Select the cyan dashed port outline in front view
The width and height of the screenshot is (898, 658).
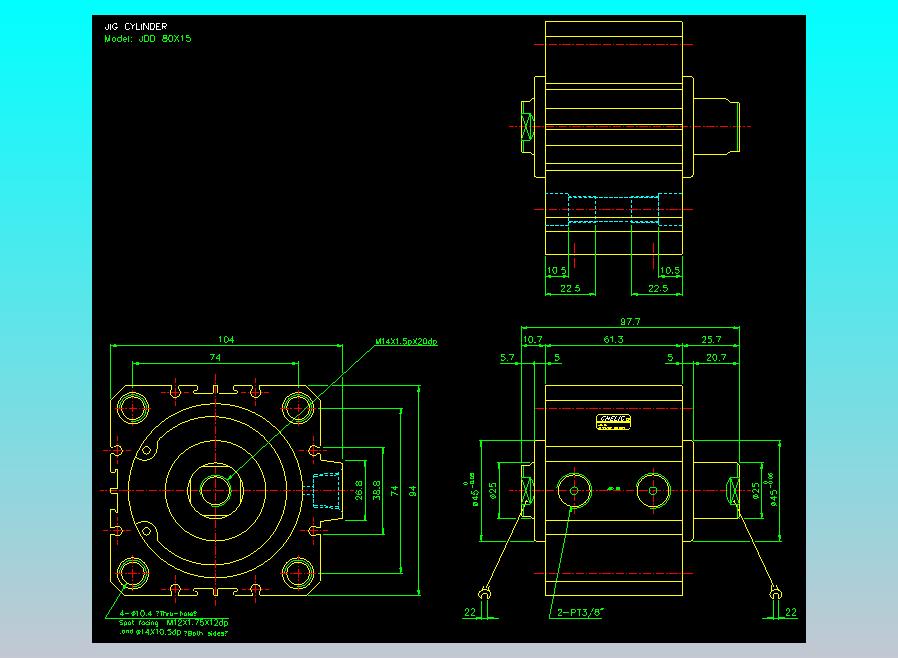(x=326, y=490)
